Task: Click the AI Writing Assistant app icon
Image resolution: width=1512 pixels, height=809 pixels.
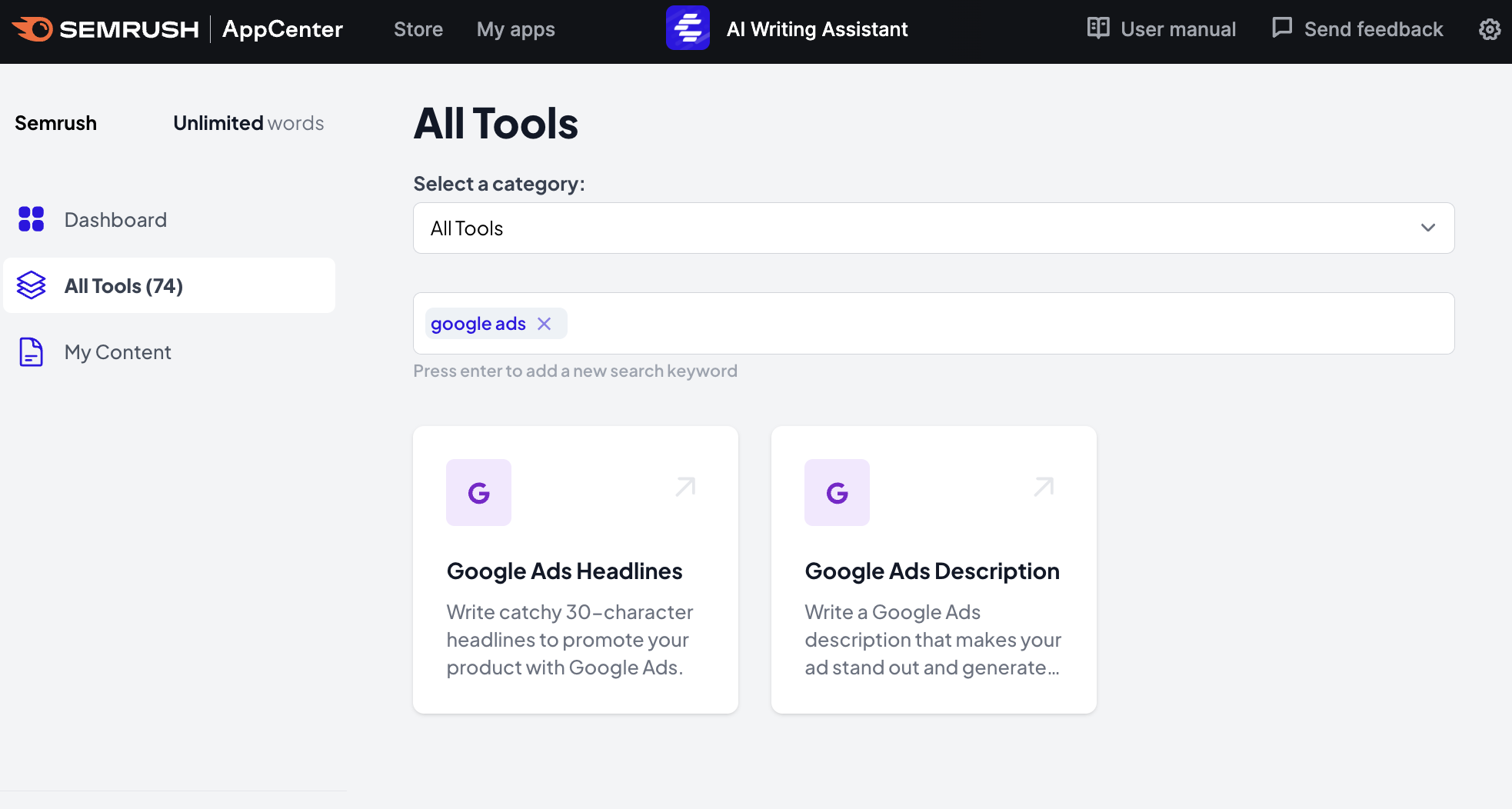Action: (688, 28)
